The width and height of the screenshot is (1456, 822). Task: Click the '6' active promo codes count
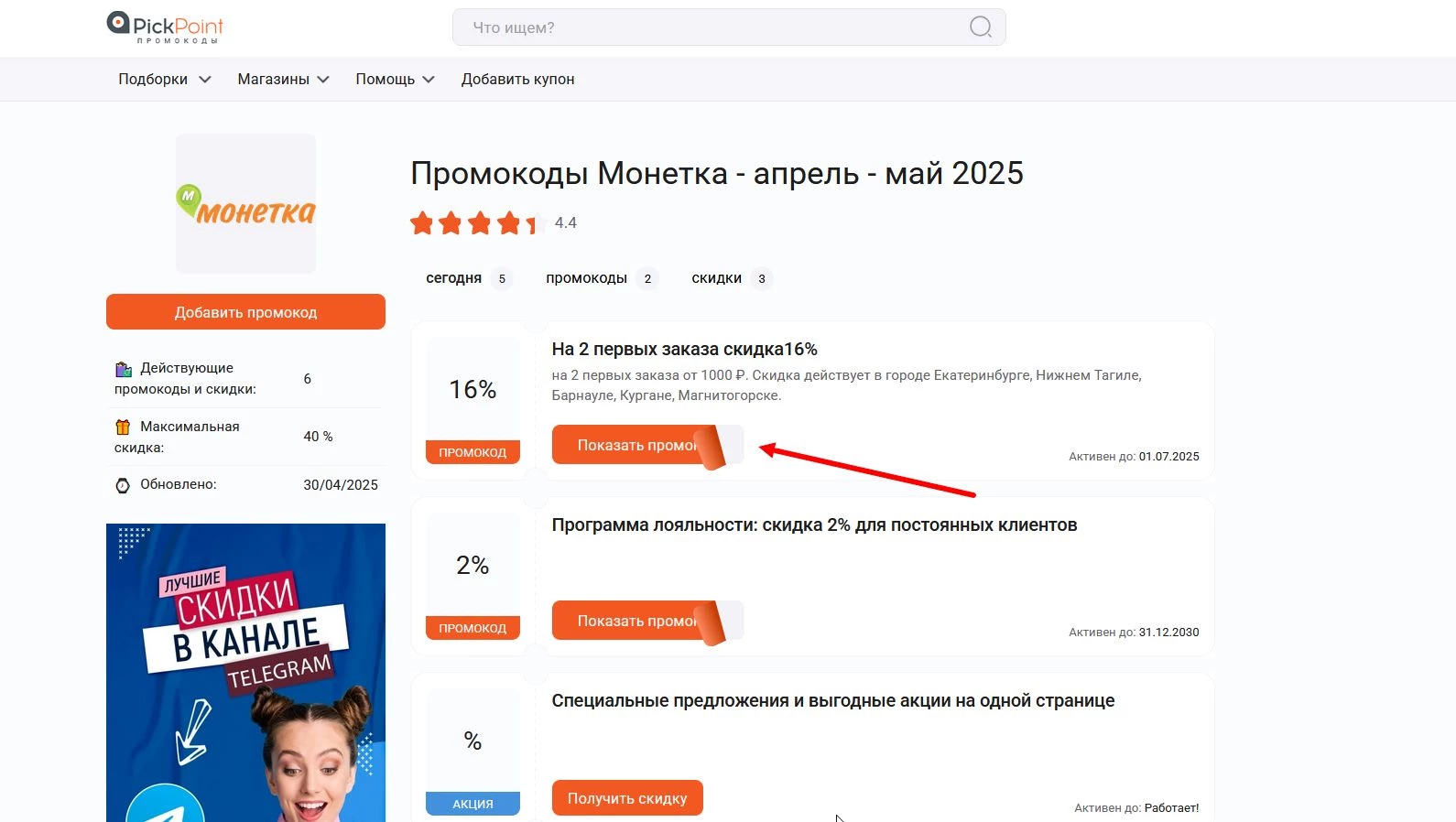click(308, 379)
